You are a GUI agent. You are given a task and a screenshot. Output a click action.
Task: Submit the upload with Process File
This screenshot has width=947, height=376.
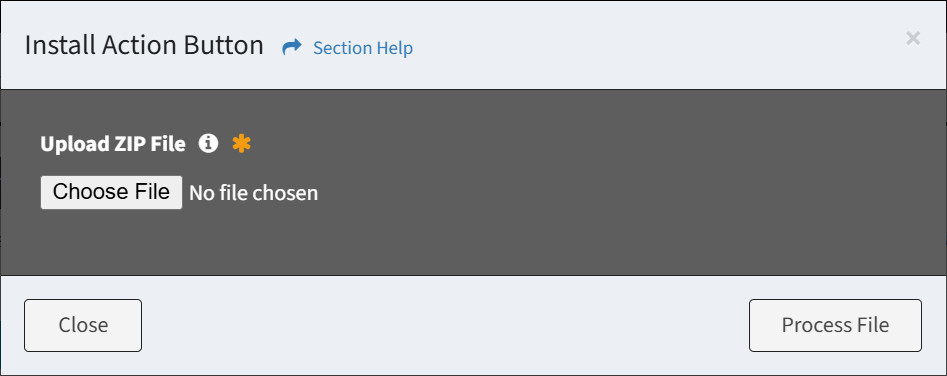(x=835, y=325)
